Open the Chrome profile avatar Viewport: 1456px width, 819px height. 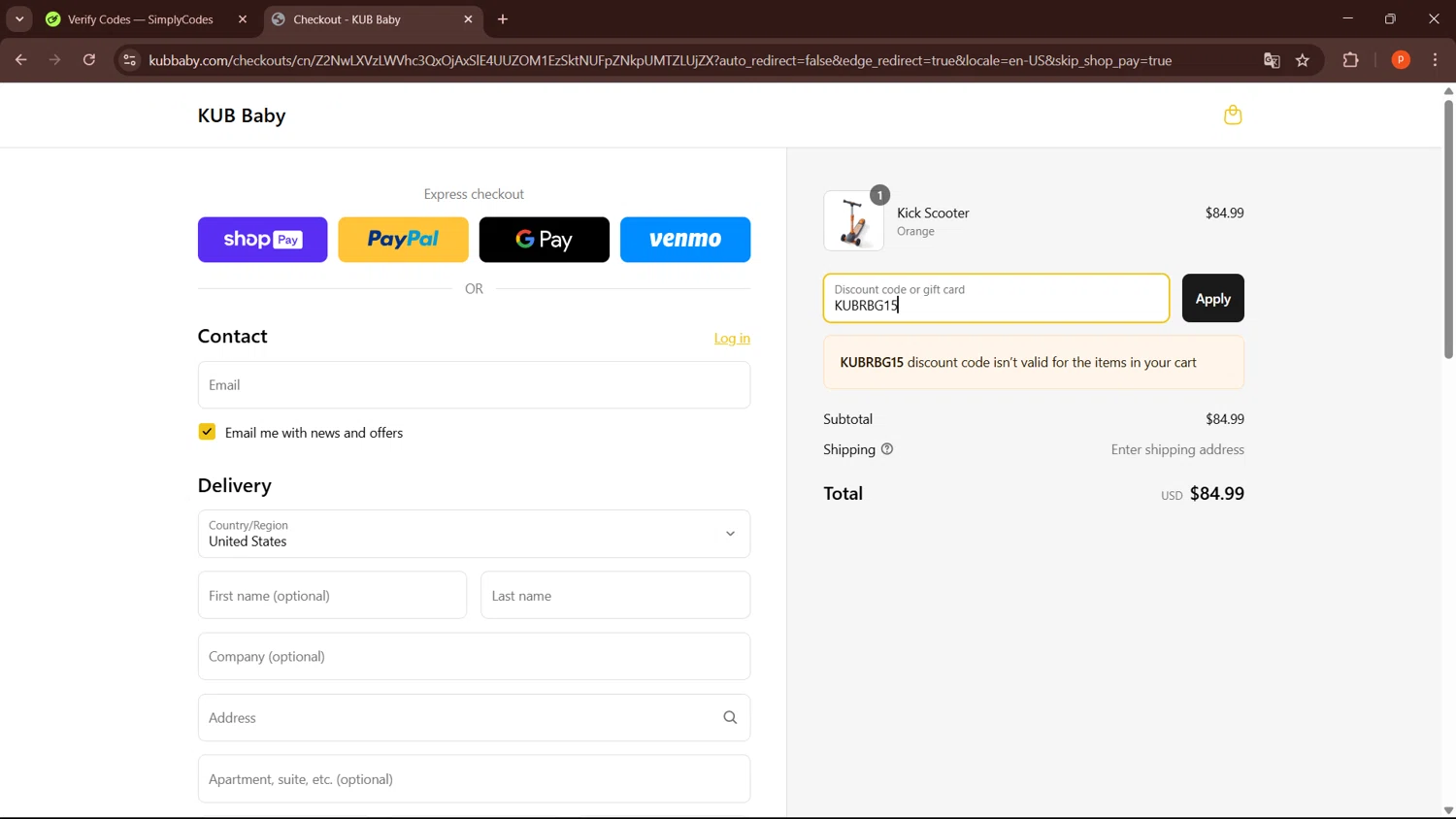[x=1401, y=60]
